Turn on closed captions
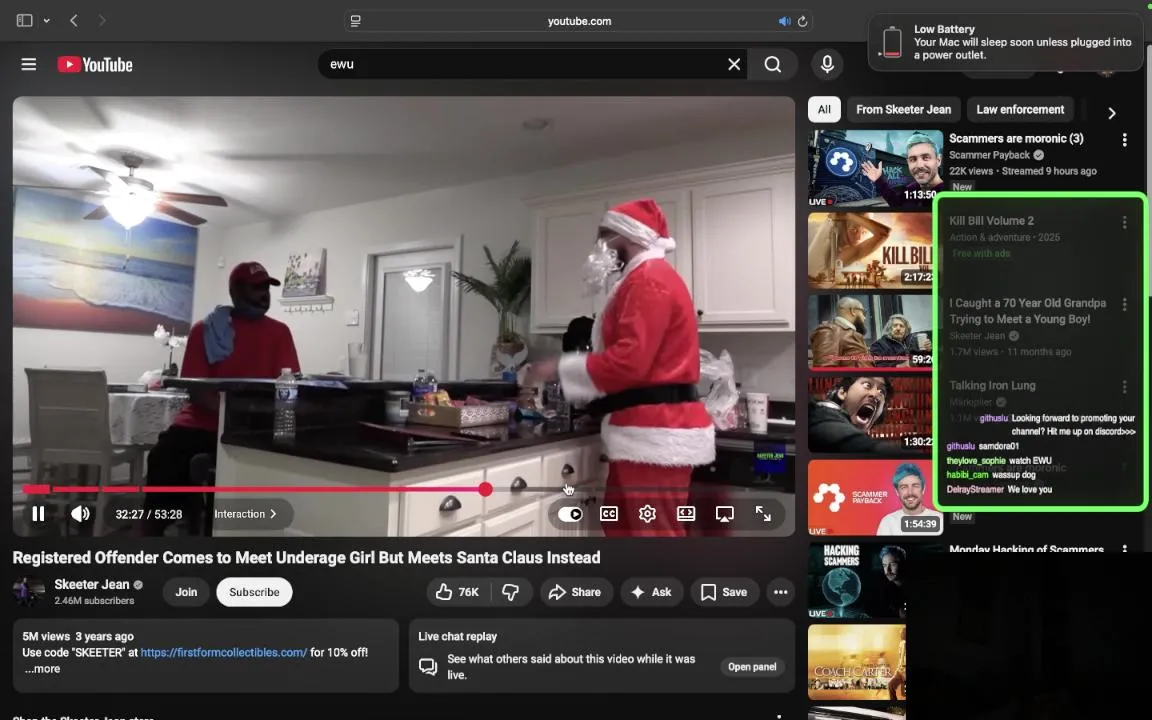This screenshot has width=1152, height=720. point(609,514)
